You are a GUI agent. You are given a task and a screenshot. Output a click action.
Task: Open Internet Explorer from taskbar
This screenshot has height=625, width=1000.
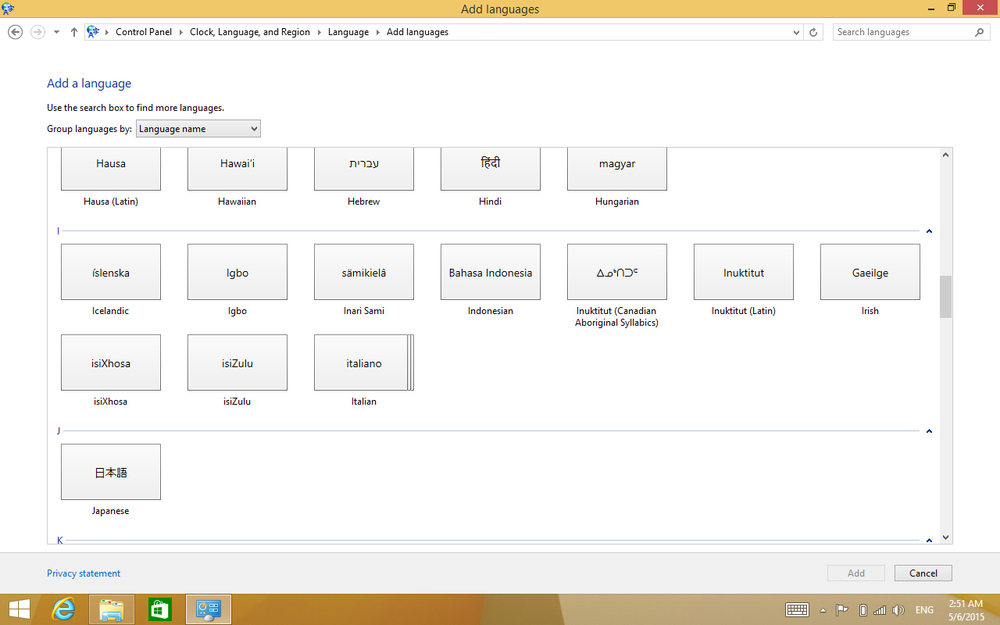tap(65, 609)
